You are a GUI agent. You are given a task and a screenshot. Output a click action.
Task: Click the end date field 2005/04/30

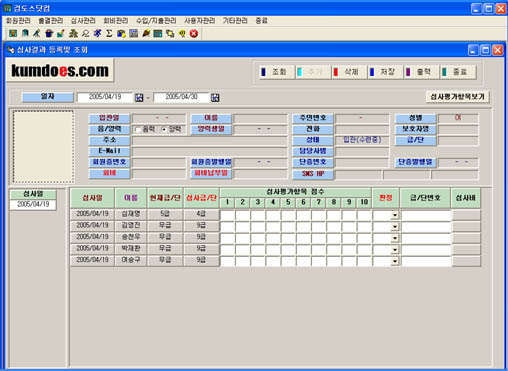pos(181,97)
